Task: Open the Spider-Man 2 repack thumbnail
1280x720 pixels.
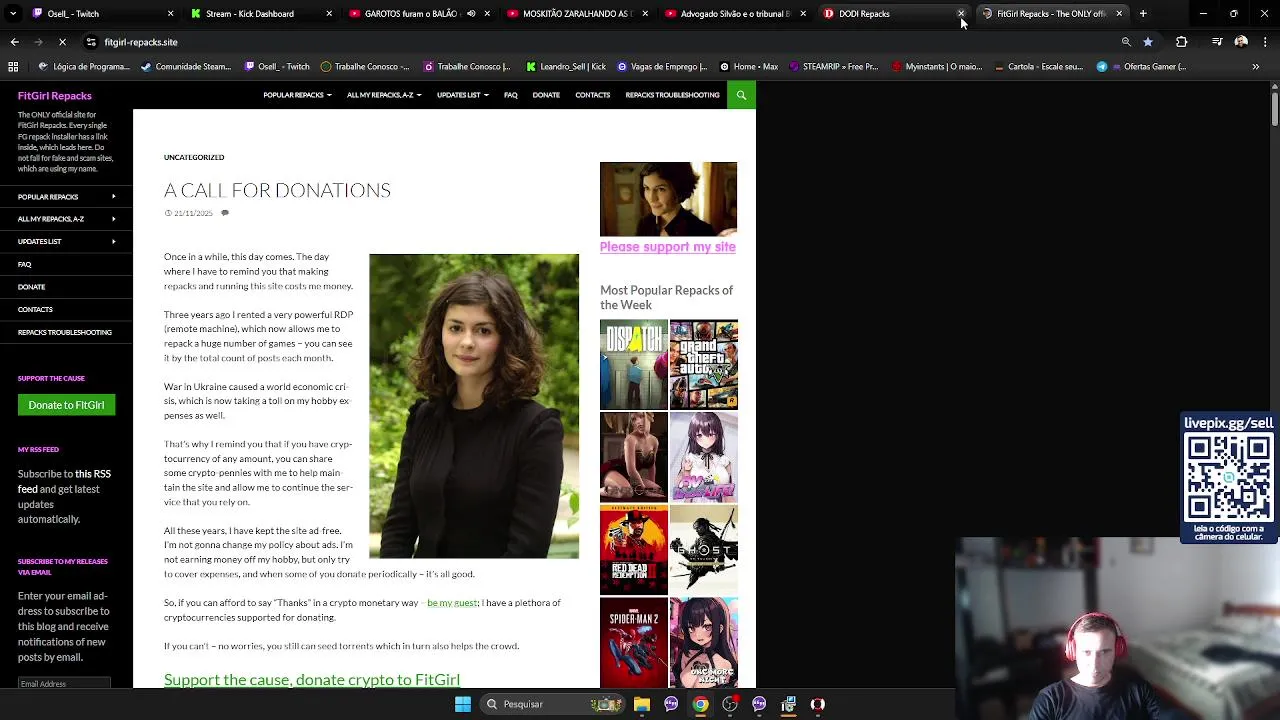Action: pyautogui.click(x=633, y=643)
